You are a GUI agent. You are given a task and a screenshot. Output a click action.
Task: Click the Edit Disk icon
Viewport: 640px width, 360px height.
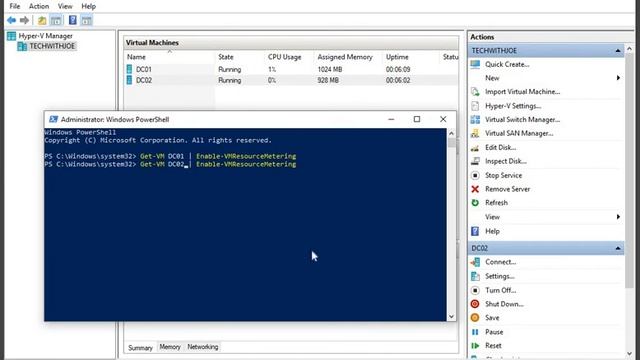click(x=475, y=147)
